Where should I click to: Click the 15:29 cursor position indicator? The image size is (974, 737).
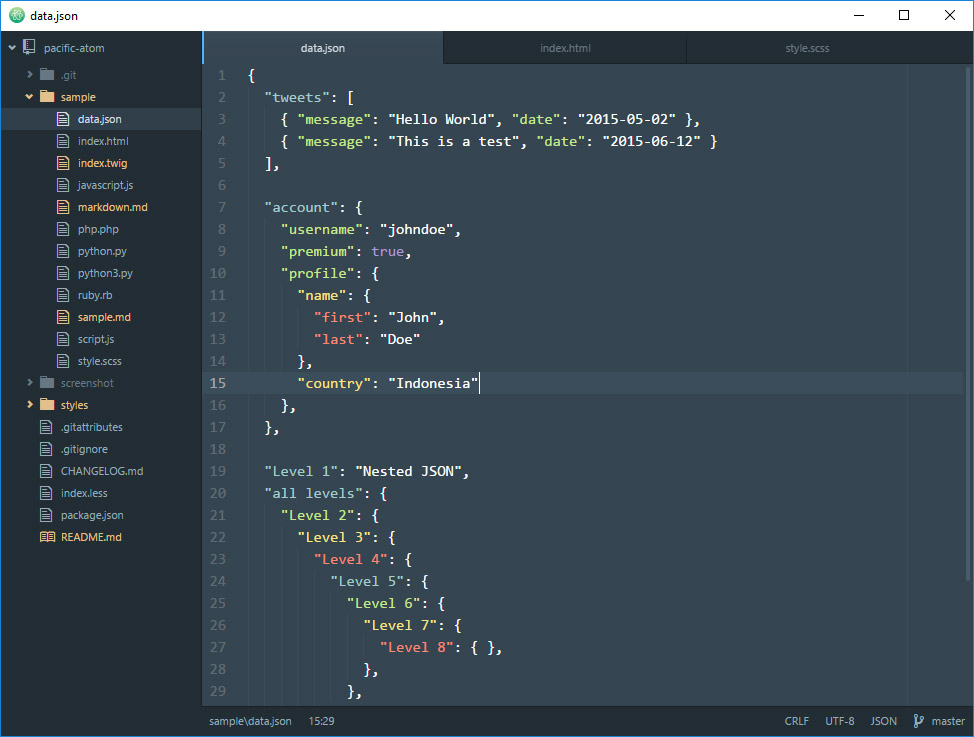[321, 721]
